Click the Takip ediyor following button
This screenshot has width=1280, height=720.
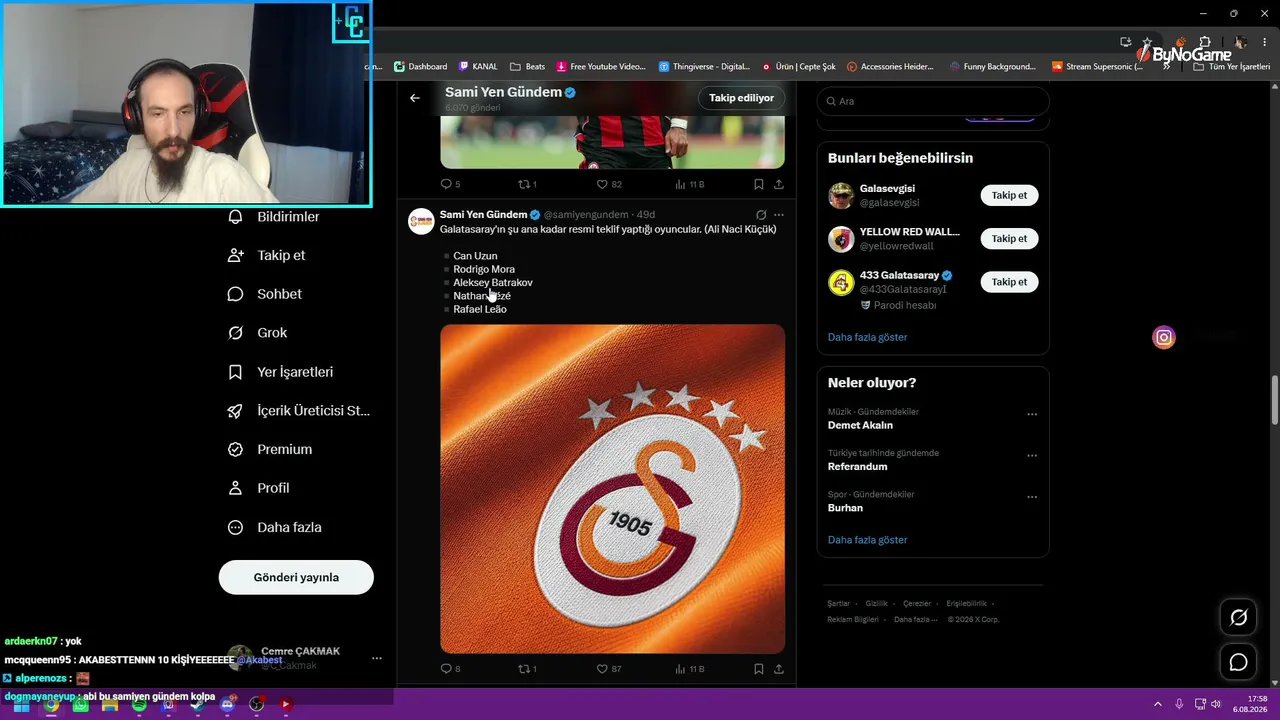coord(741,98)
